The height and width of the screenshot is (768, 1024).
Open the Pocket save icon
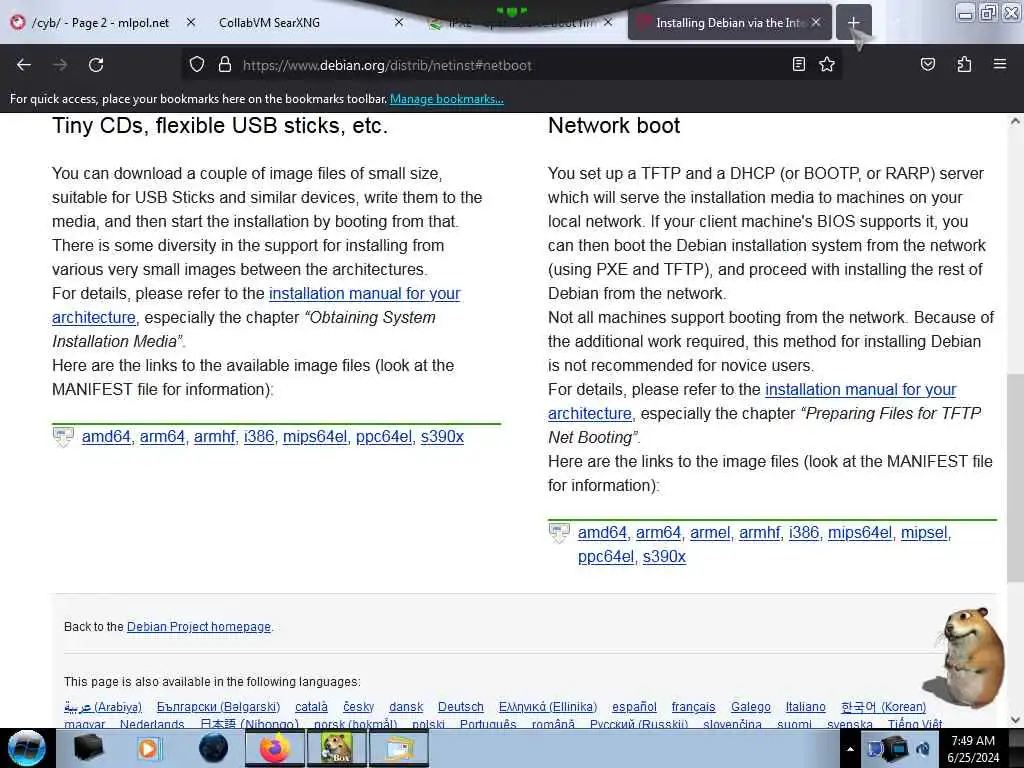(927, 64)
